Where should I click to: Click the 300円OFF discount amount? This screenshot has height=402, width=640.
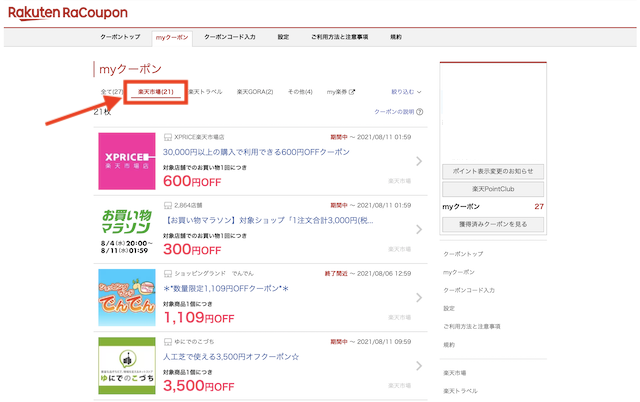point(192,249)
